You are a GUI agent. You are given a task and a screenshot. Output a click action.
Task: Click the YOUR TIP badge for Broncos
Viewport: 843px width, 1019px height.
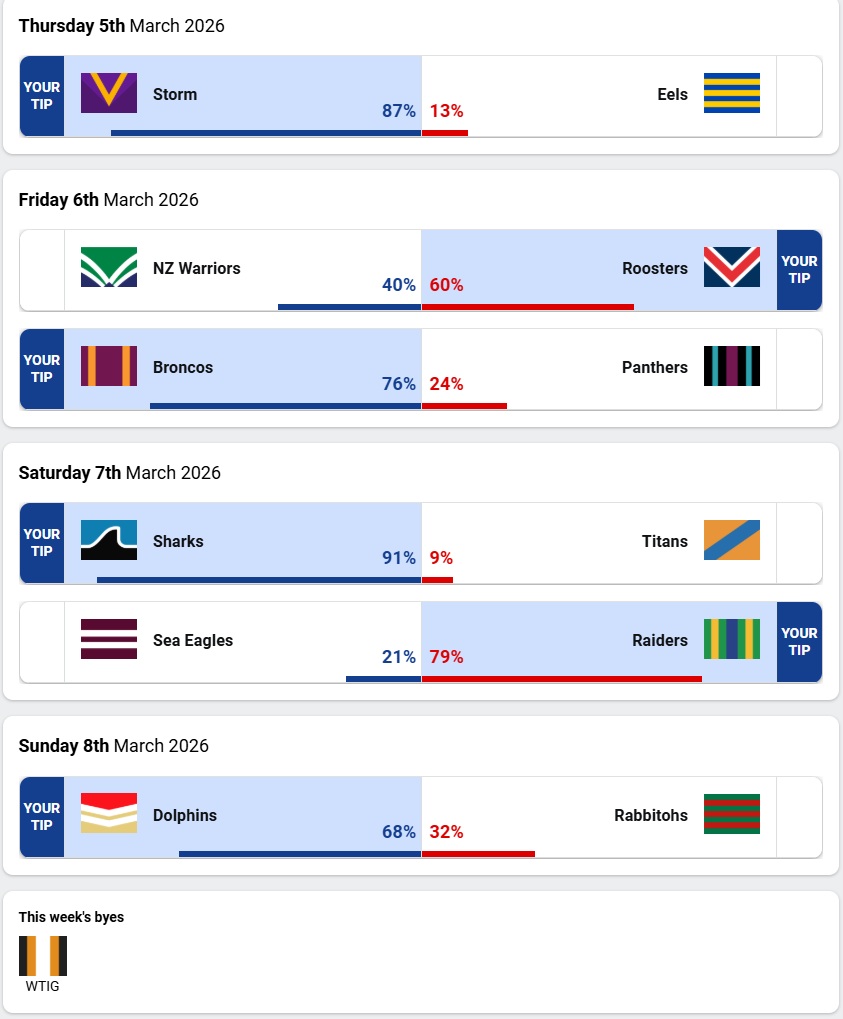(42, 369)
